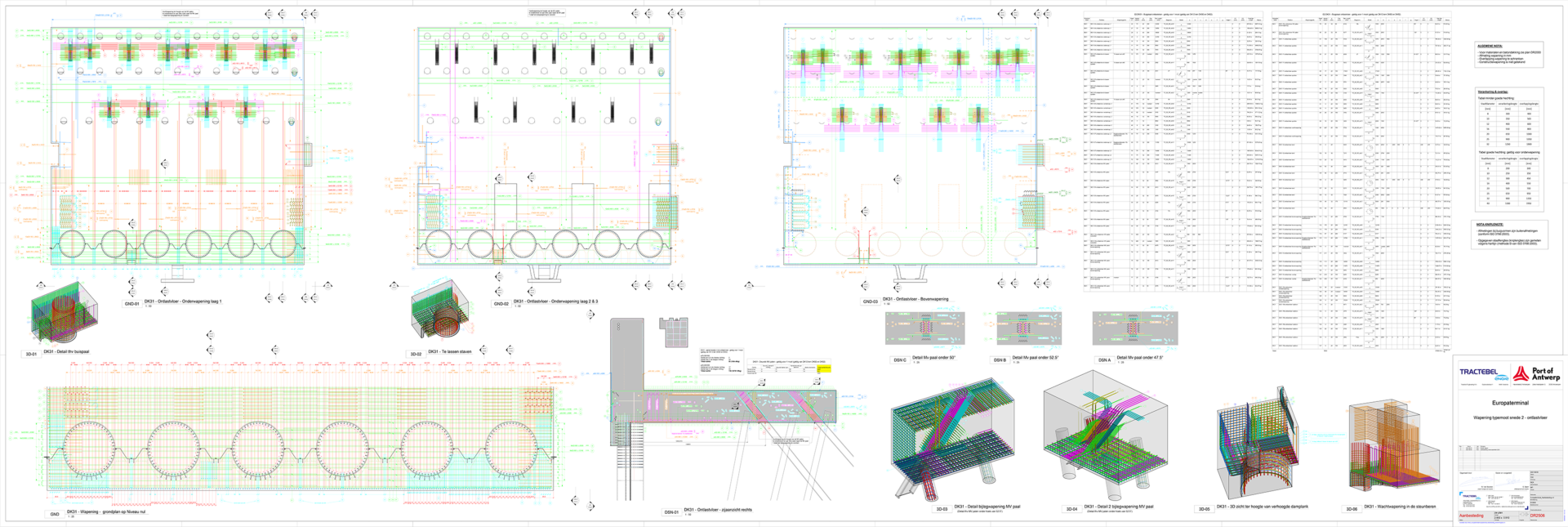Click the ALGEMENE NOTA text box
This screenshot has width=1568, height=527.
(x=1509, y=55)
